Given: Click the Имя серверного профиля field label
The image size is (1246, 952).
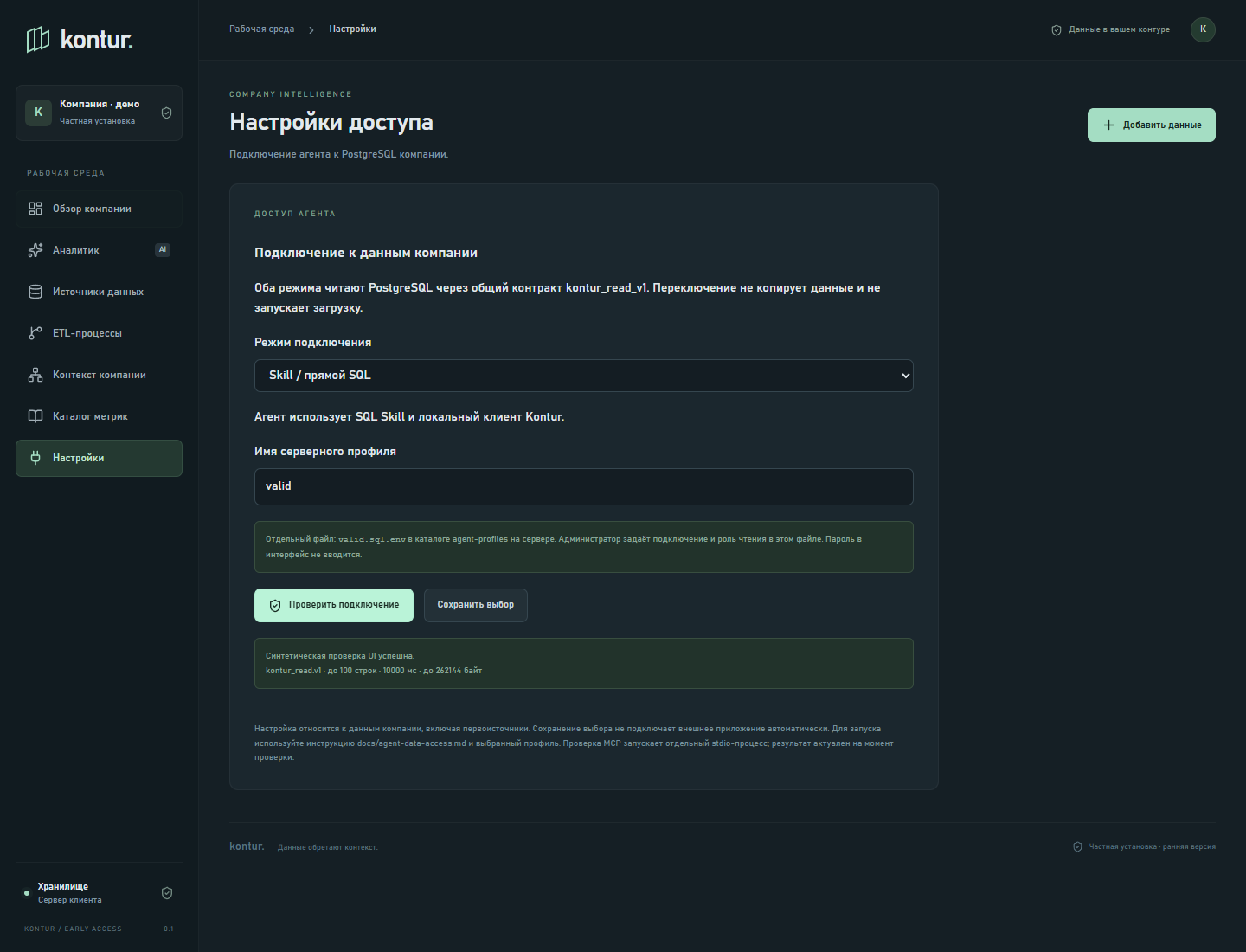Looking at the screenshot, I should click(325, 452).
